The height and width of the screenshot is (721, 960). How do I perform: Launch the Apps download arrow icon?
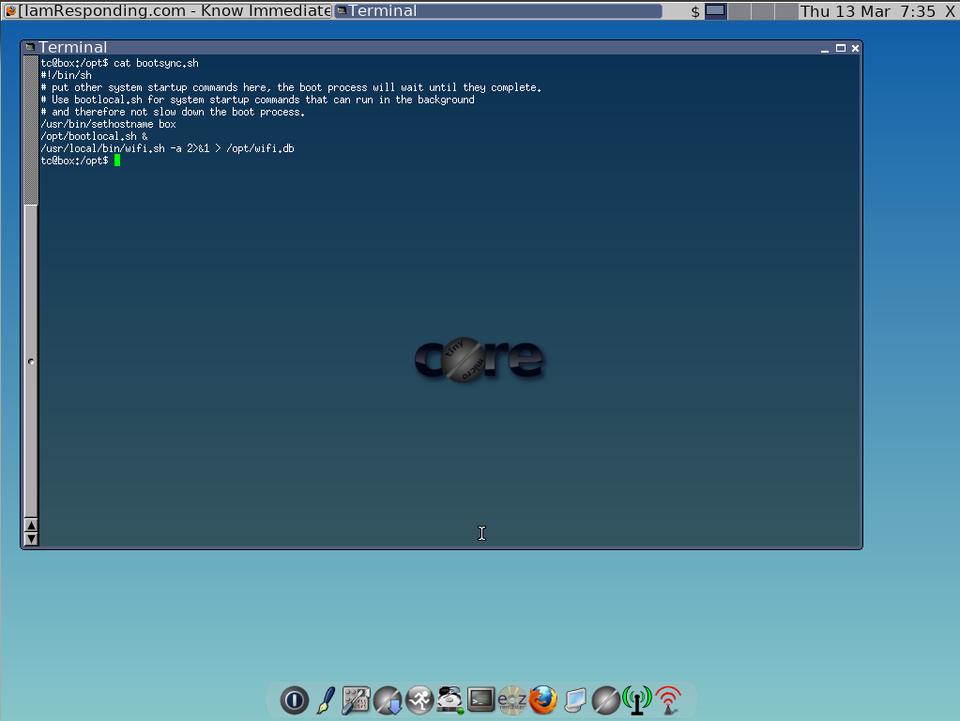click(387, 700)
